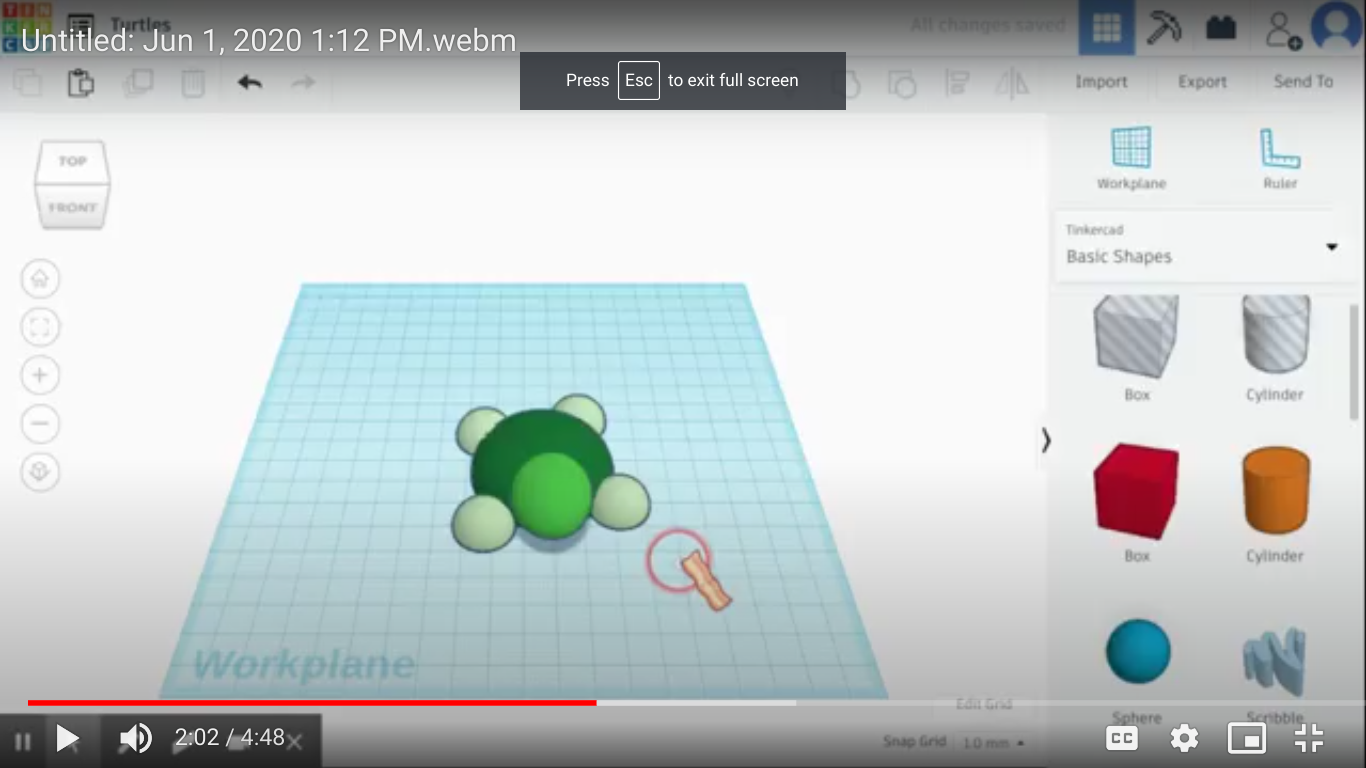The image size is (1366, 768).
Task: Click the recorder pause icon
Action: (x=22, y=741)
